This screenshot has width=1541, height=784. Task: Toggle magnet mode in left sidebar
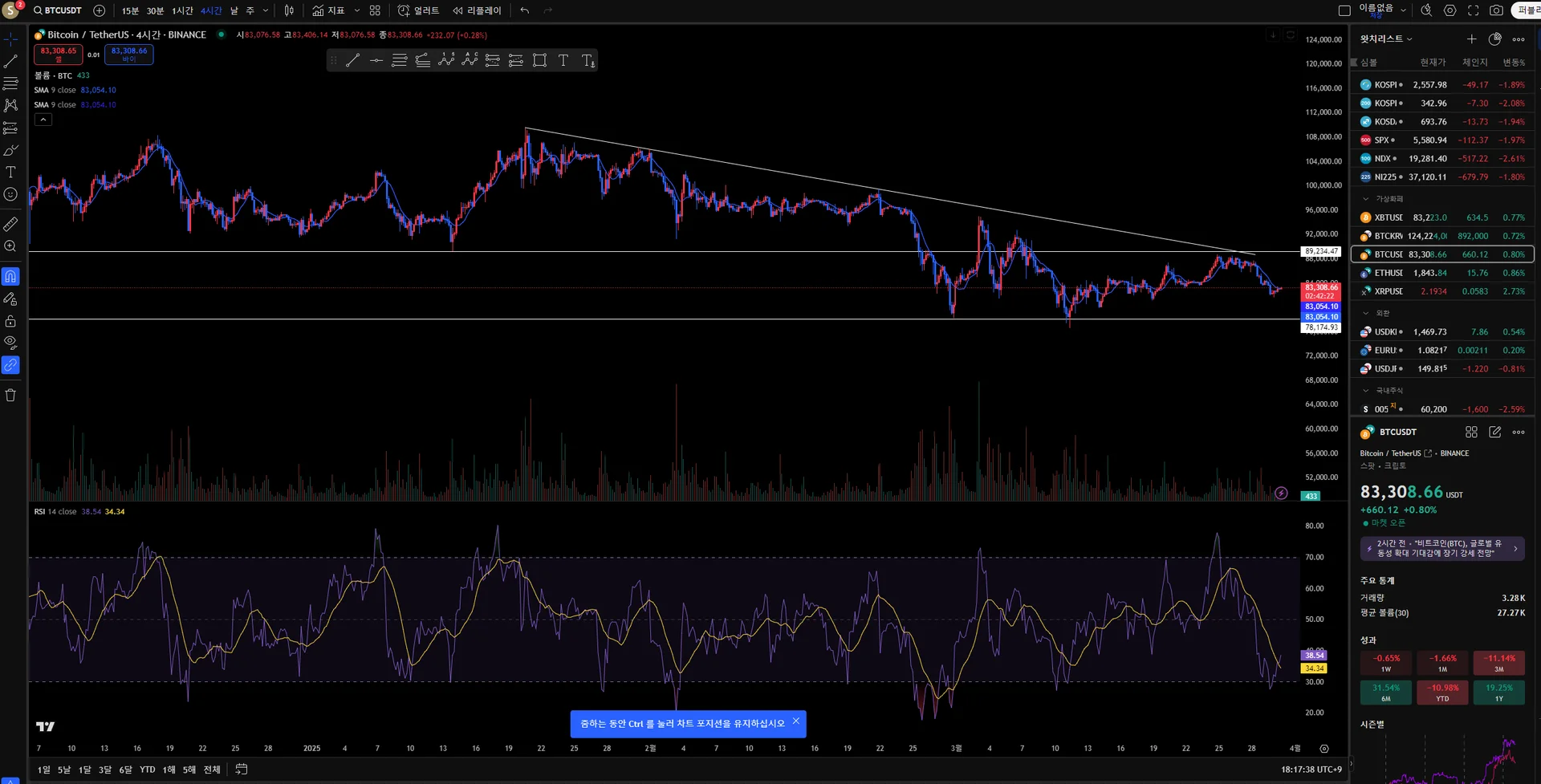10,276
